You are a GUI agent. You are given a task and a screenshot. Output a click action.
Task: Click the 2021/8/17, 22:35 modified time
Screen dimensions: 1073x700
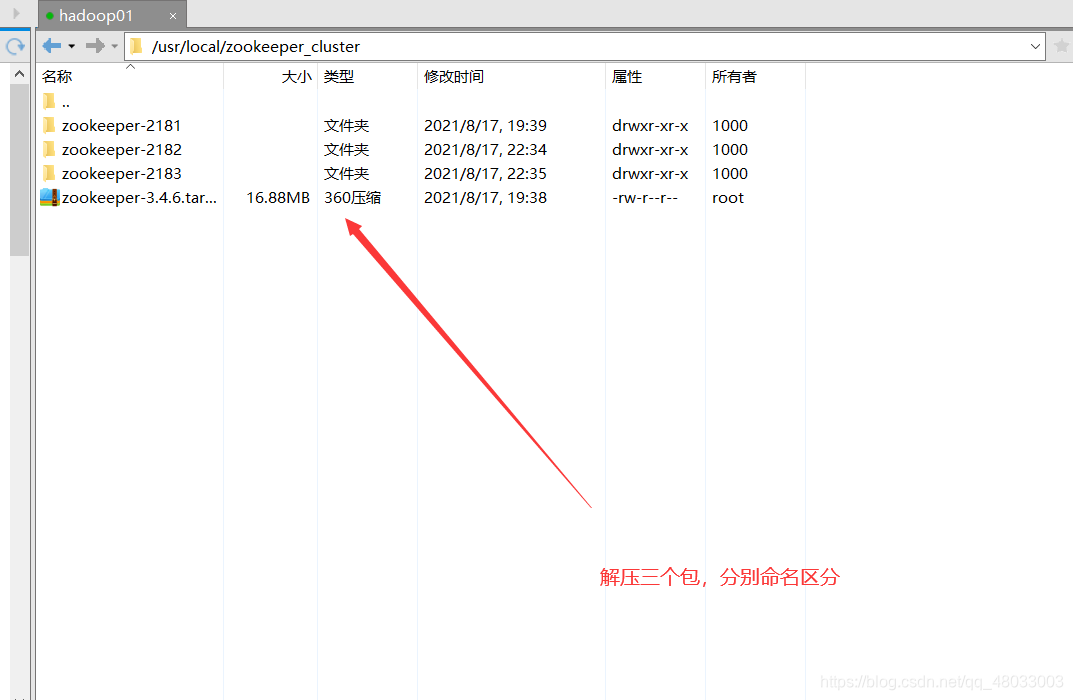pyautogui.click(x=485, y=174)
